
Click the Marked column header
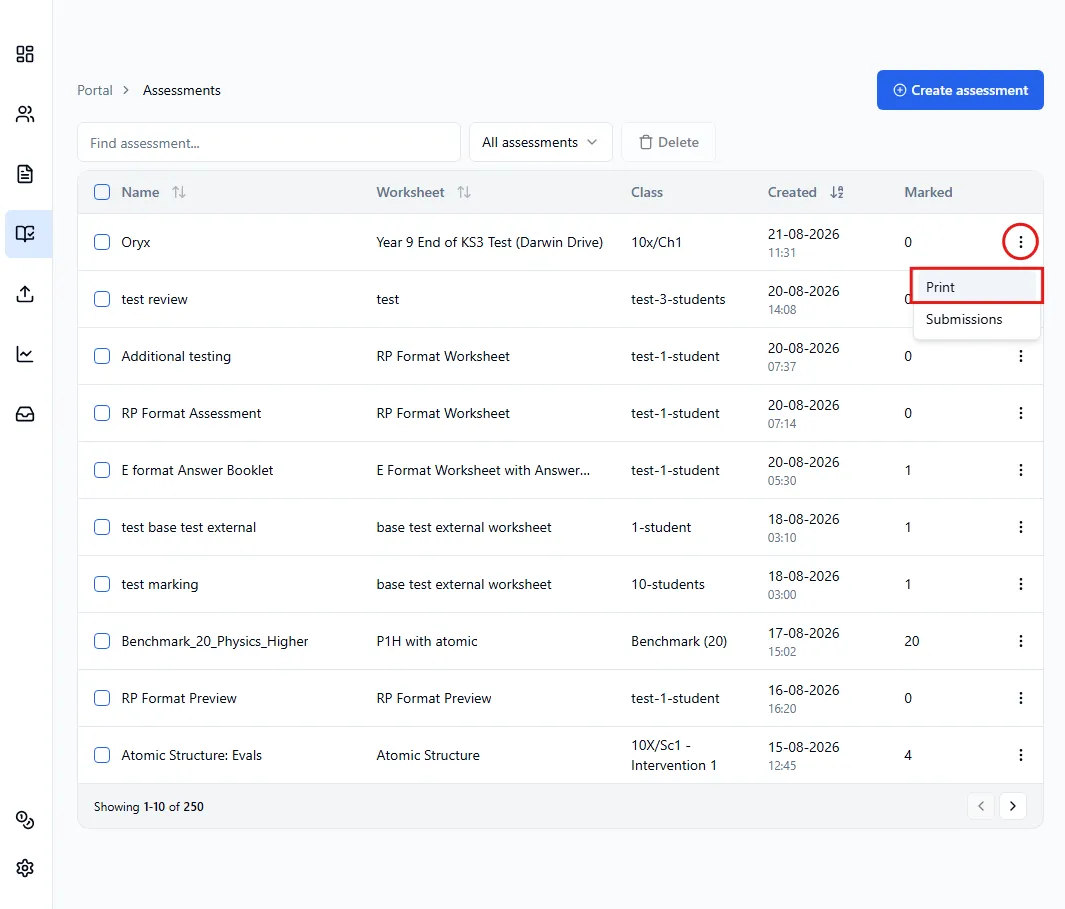coord(928,192)
